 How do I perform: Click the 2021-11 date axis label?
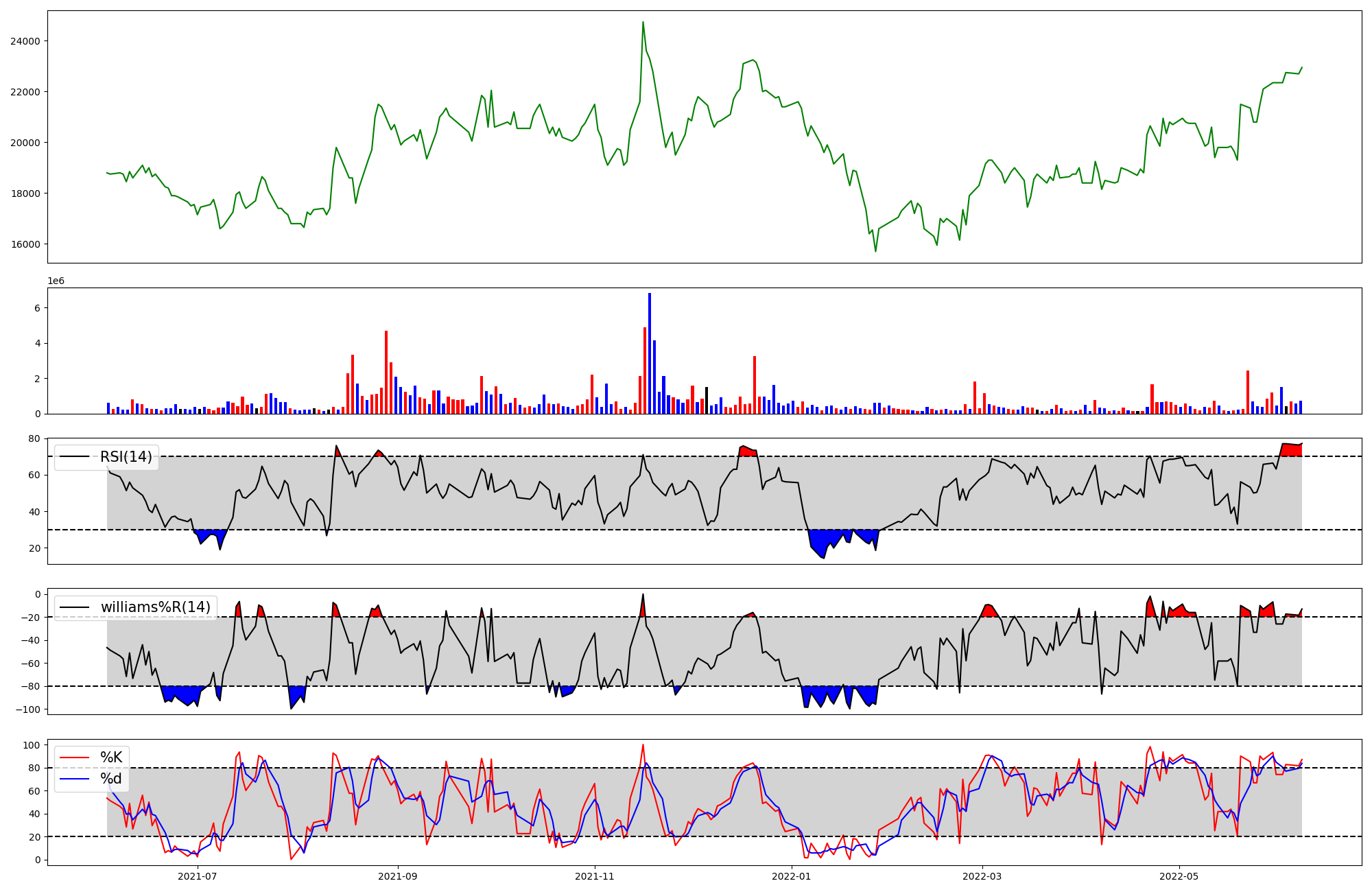(595, 876)
